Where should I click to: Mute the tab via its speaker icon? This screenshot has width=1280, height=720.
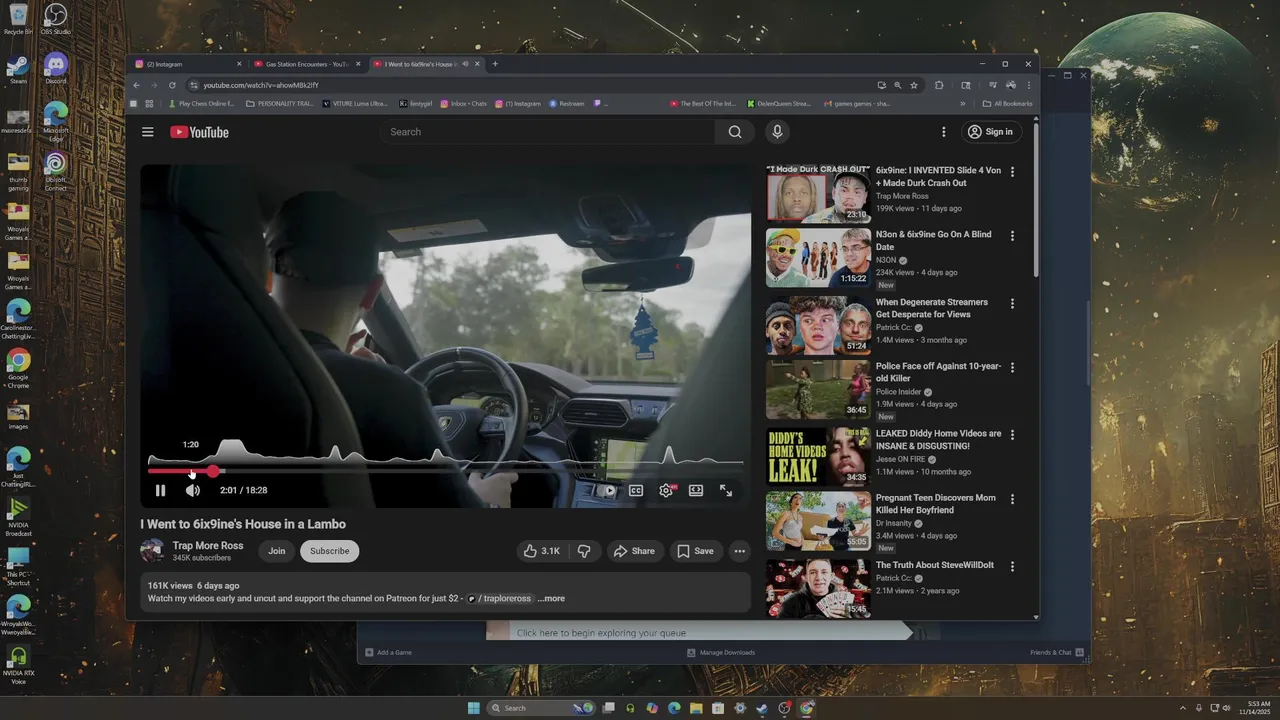pyautogui.click(x=465, y=64)
